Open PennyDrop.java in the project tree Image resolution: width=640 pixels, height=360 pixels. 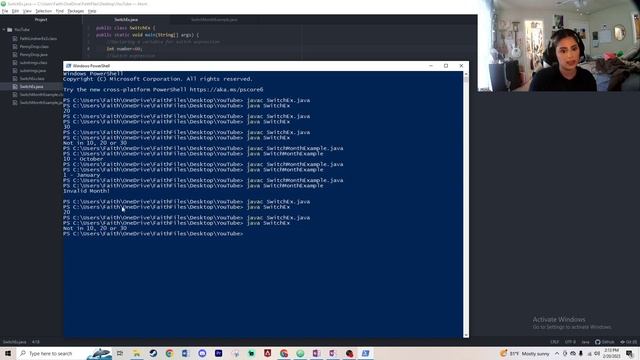click(x=33, y=55)
